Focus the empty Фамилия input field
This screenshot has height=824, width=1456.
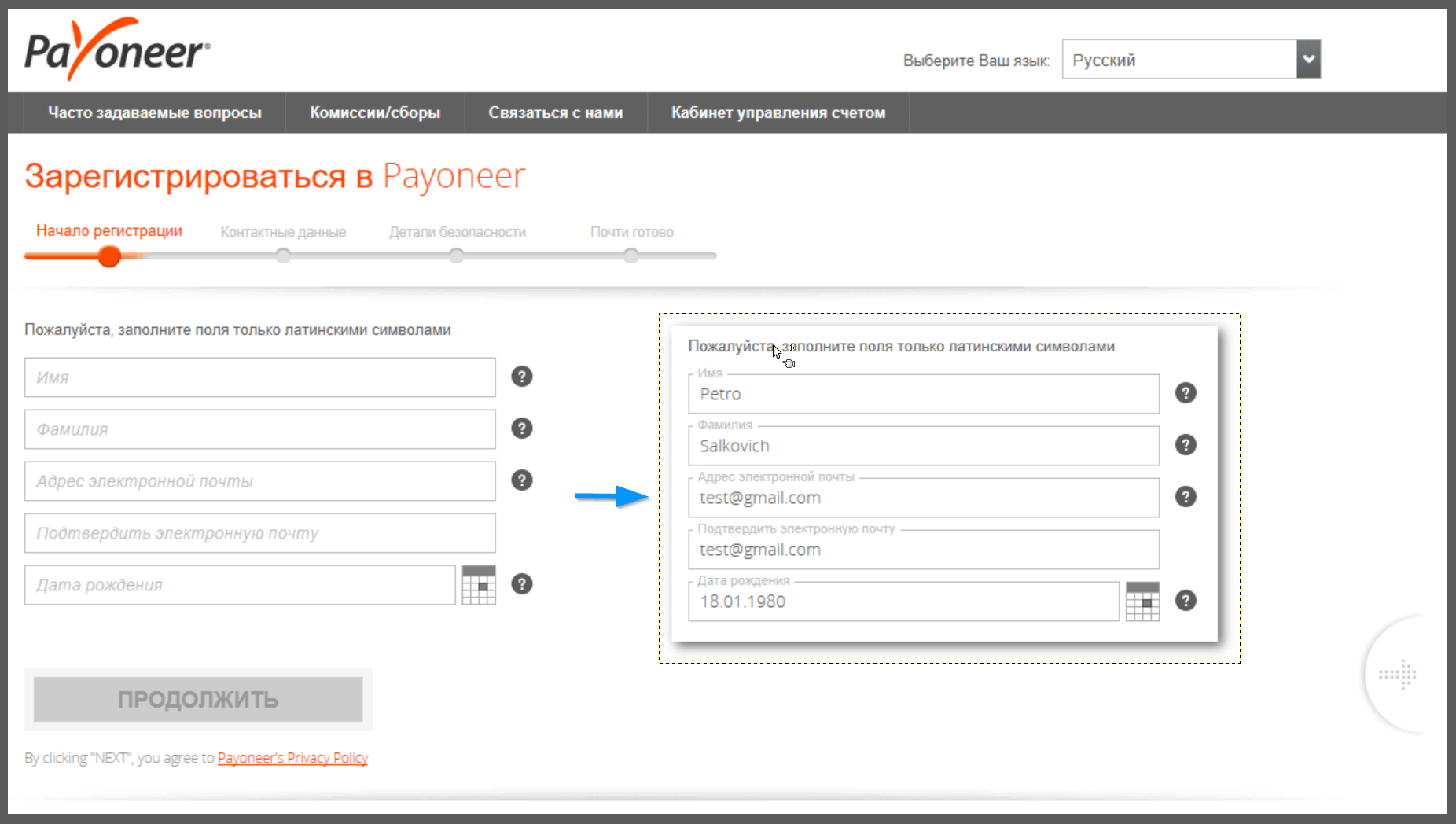pyautogui.click(x=260, y=429)
